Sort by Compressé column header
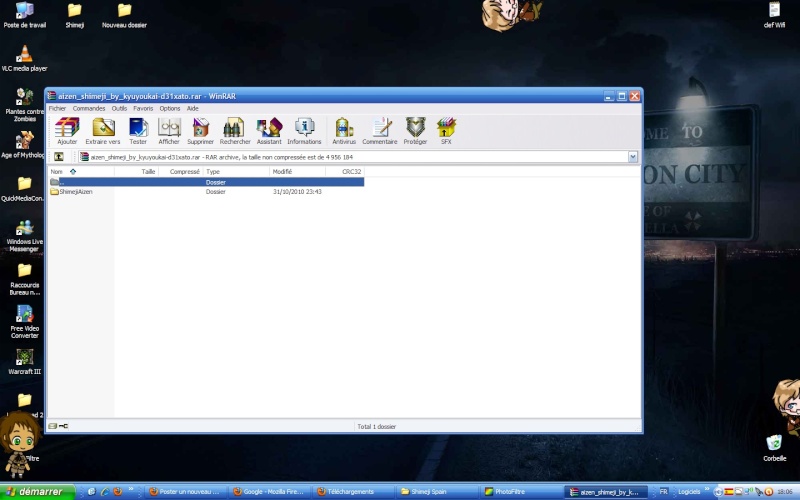Image resolution: width=800 pixels, height=500 pixels. 181,171
